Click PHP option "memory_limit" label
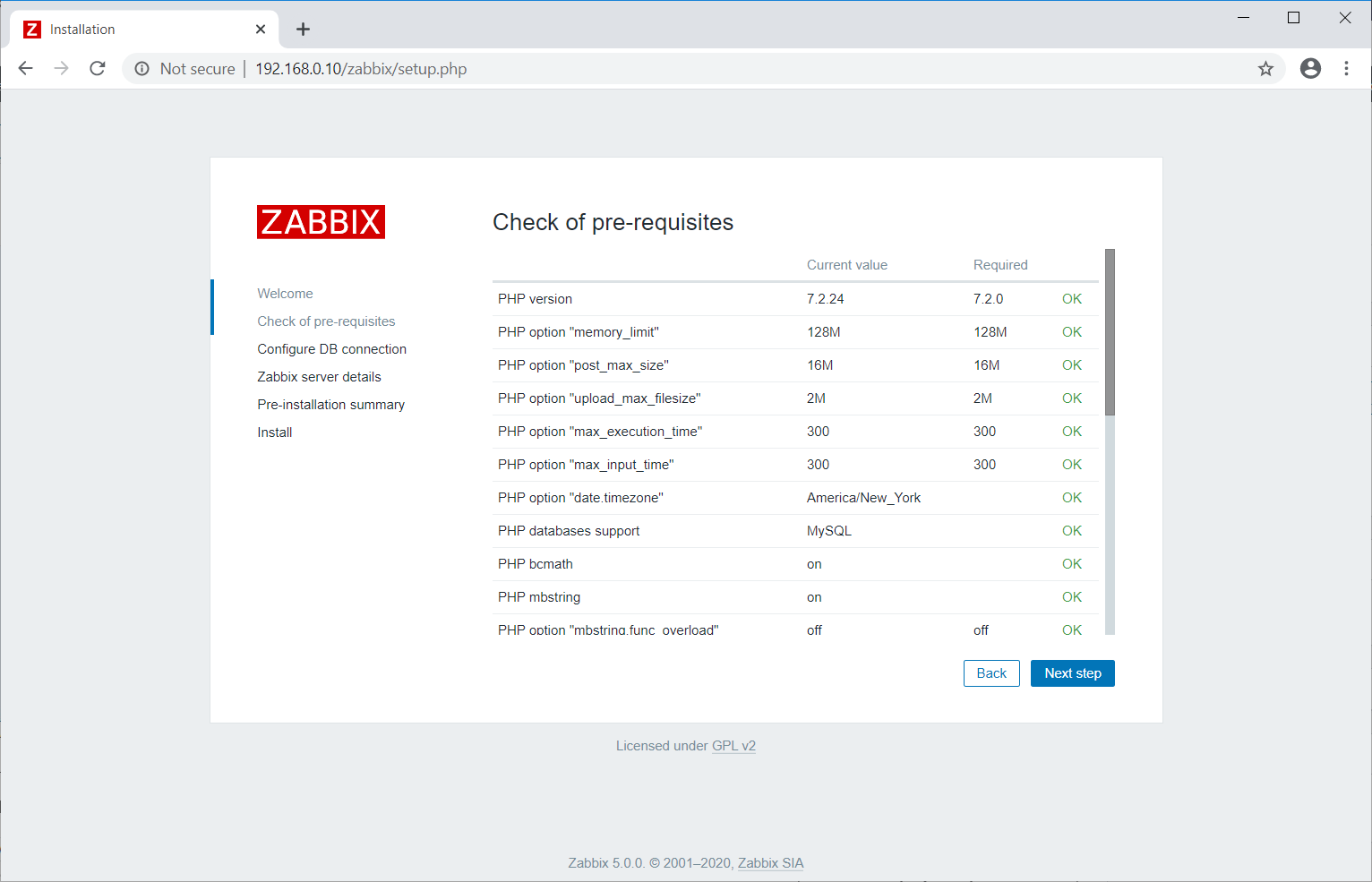This screenshot has height=882, width=1372. 579,332
